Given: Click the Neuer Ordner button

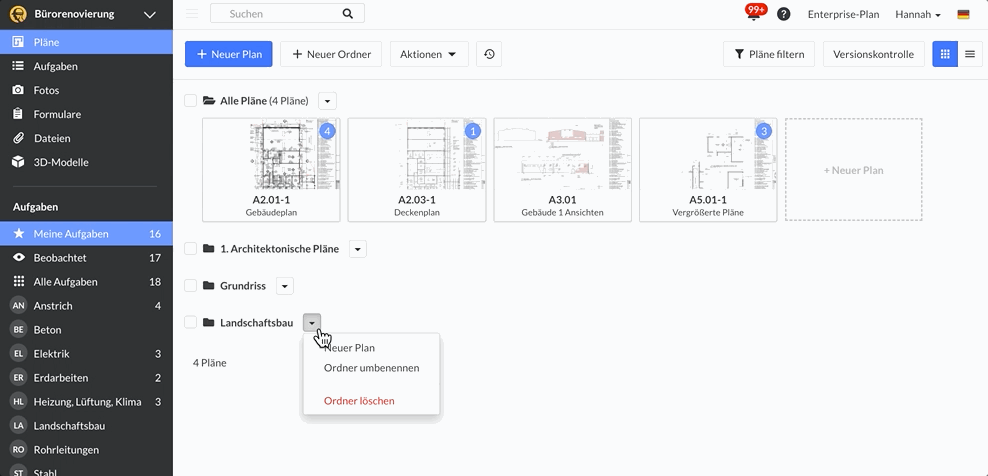Looking at the screenshot, I should (331, 54).
